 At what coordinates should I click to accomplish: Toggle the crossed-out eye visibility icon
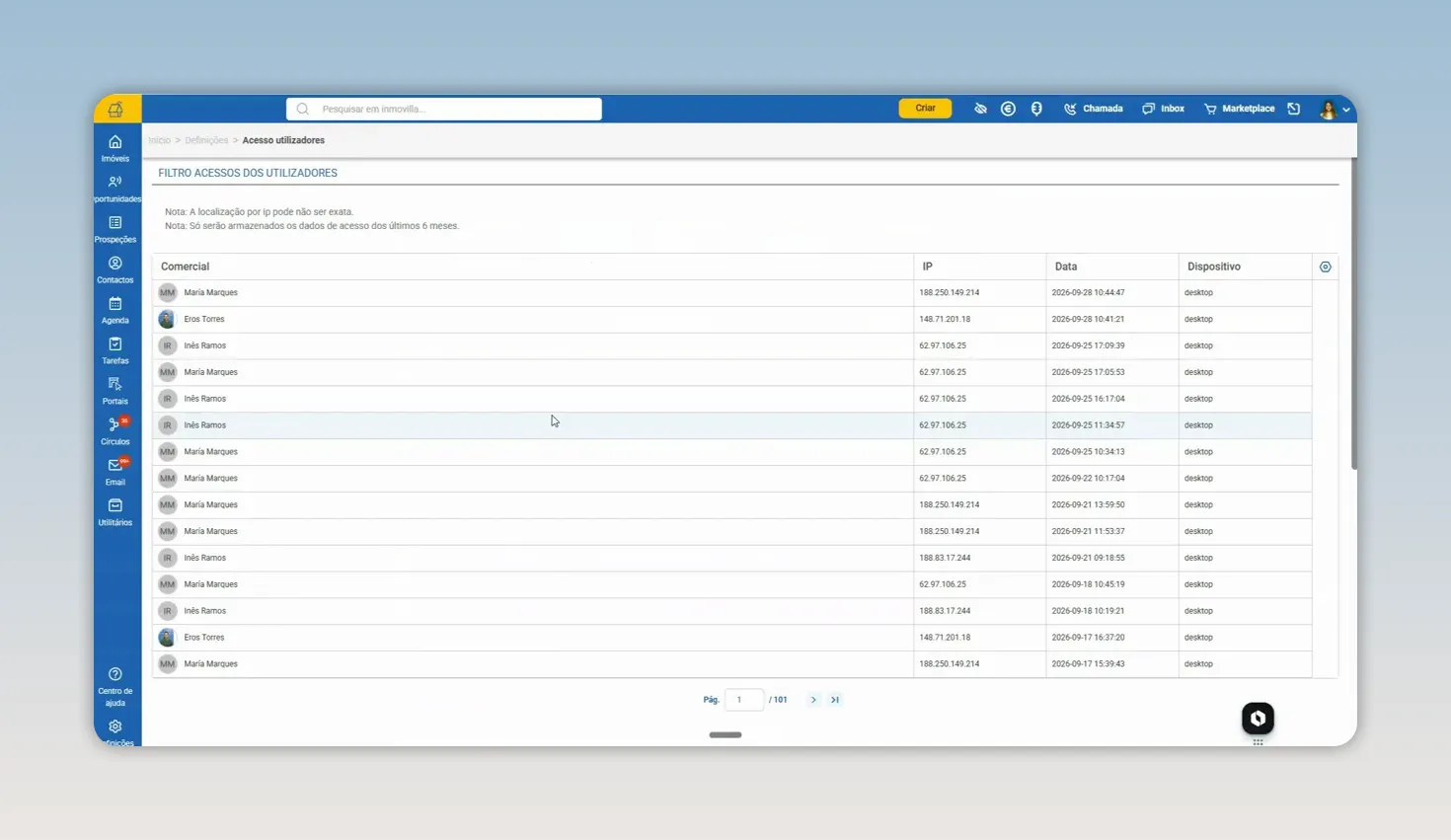click(x=980, y=109)
